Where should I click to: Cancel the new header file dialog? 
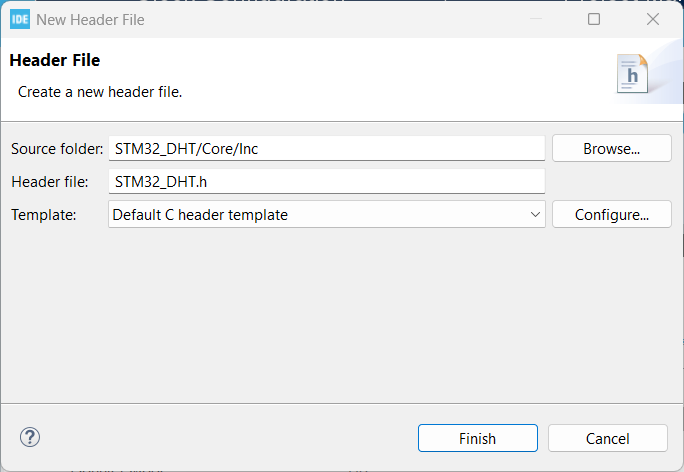pos(608,438)
